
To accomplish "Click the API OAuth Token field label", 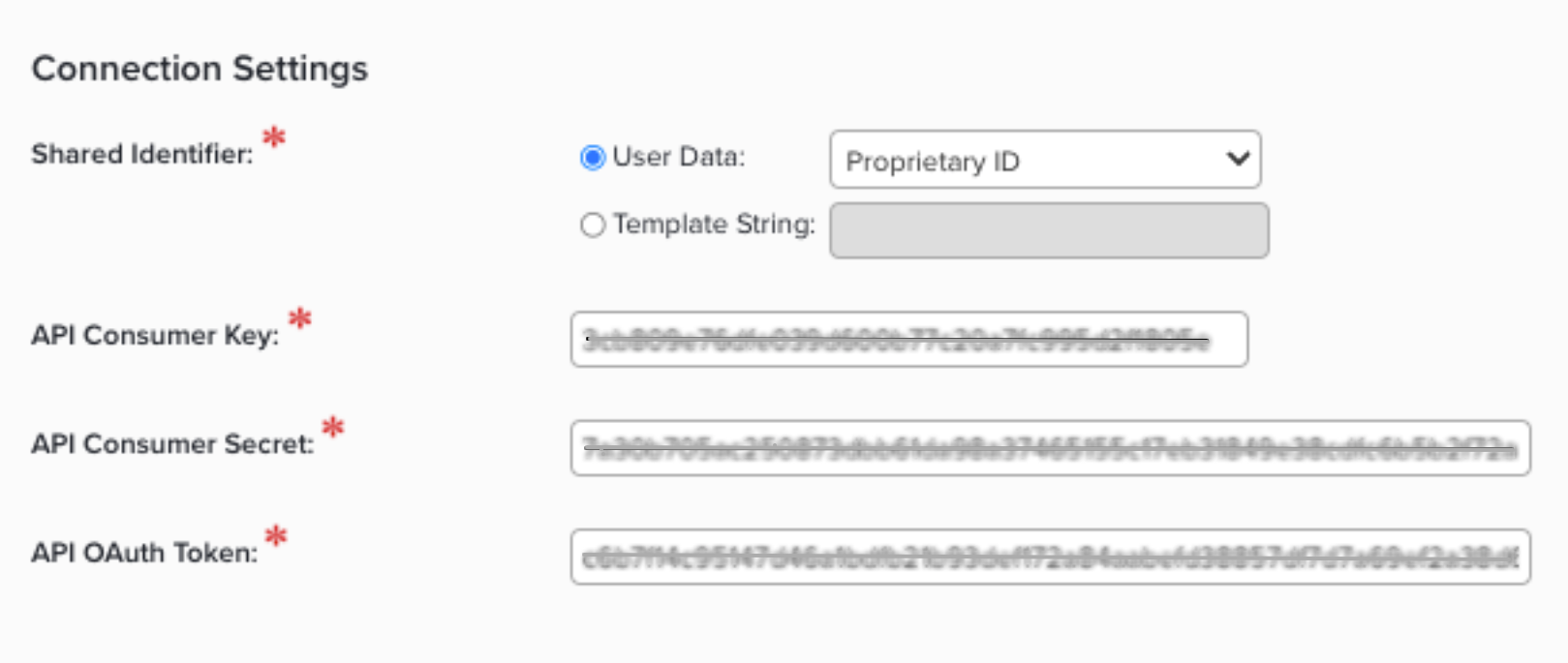I will coord(144,553).
